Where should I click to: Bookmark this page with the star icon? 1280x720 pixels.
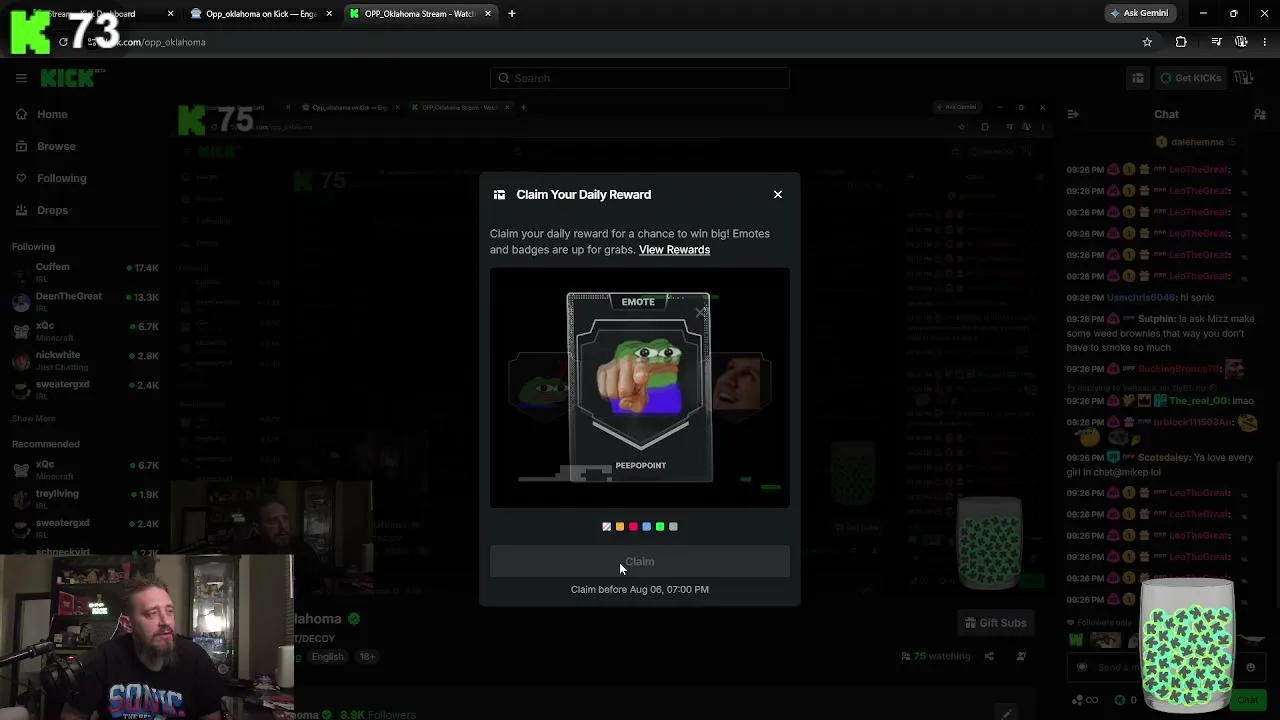tap(1147, 42)
